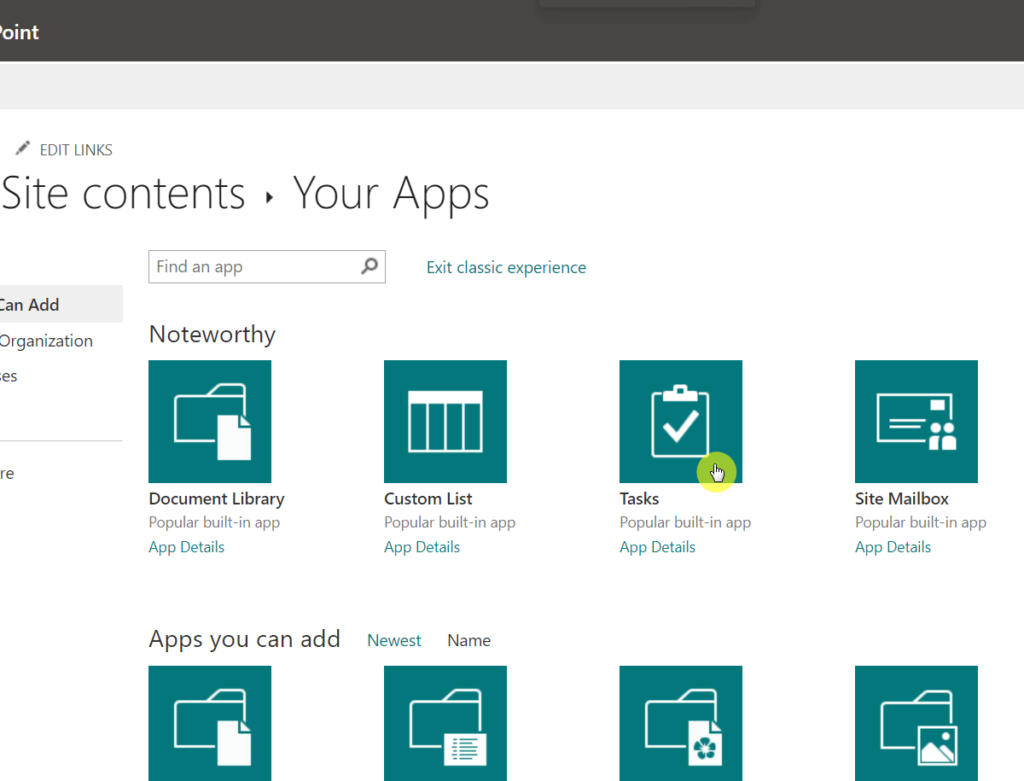
Task: Click the Custom List title text
Action: (428, 499)
